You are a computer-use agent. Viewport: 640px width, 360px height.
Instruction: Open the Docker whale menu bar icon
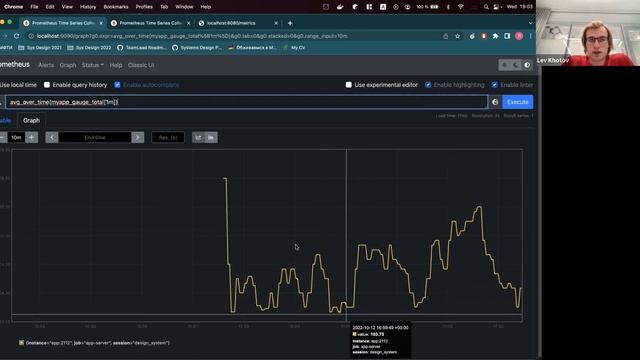[340, 7]
